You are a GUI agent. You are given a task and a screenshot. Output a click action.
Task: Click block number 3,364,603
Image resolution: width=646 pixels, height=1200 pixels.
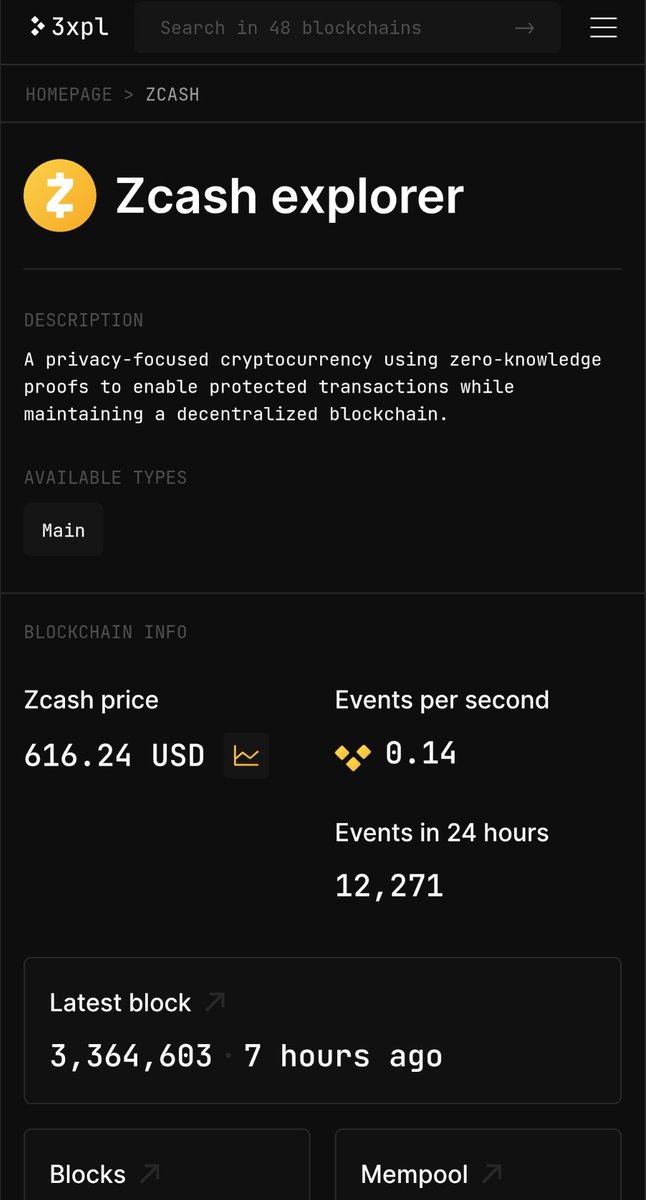(x=131, y=1056)
